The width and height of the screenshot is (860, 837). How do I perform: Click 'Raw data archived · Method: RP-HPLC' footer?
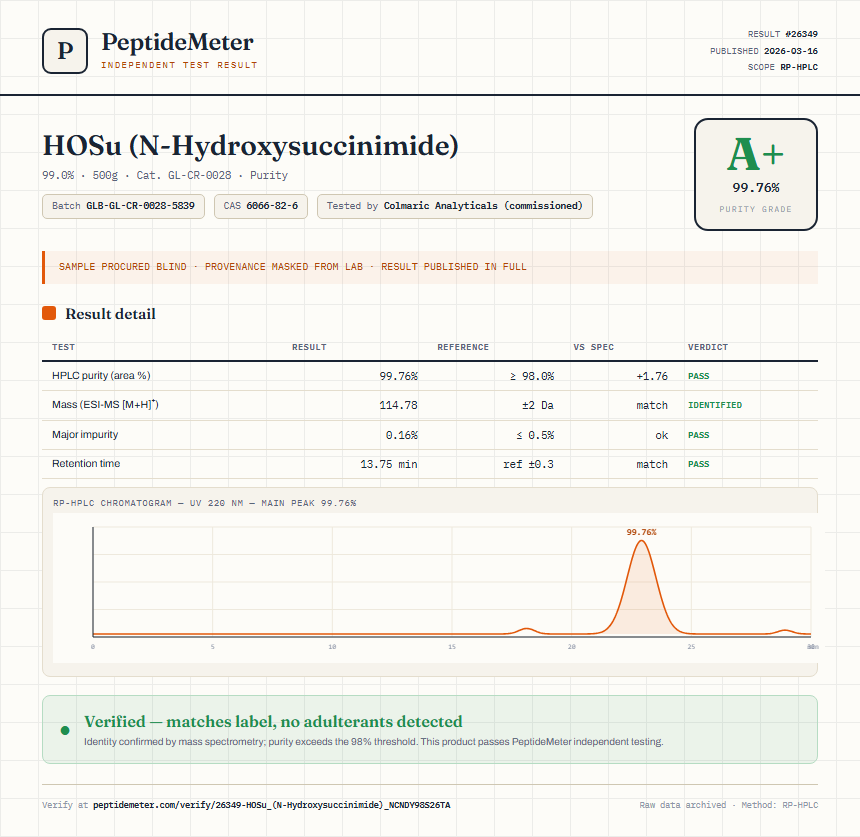[728, 805]
